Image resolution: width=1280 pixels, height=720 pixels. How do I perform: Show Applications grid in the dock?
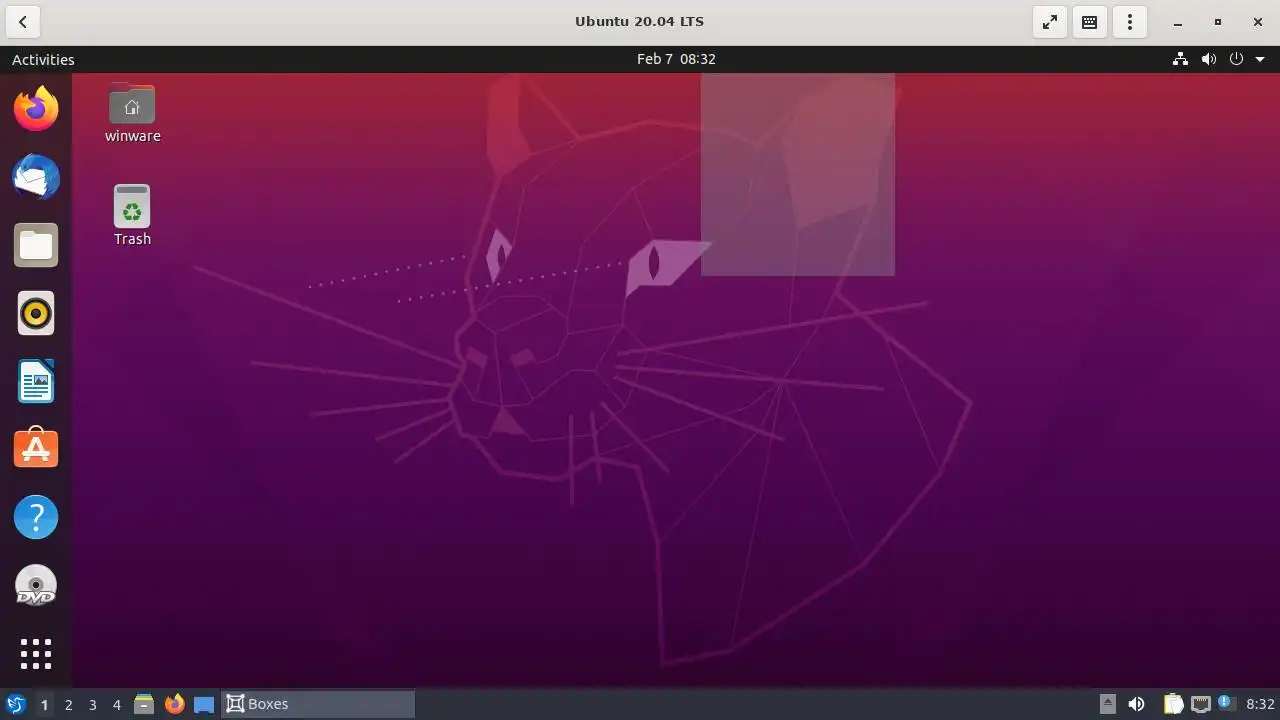[36, 654]
